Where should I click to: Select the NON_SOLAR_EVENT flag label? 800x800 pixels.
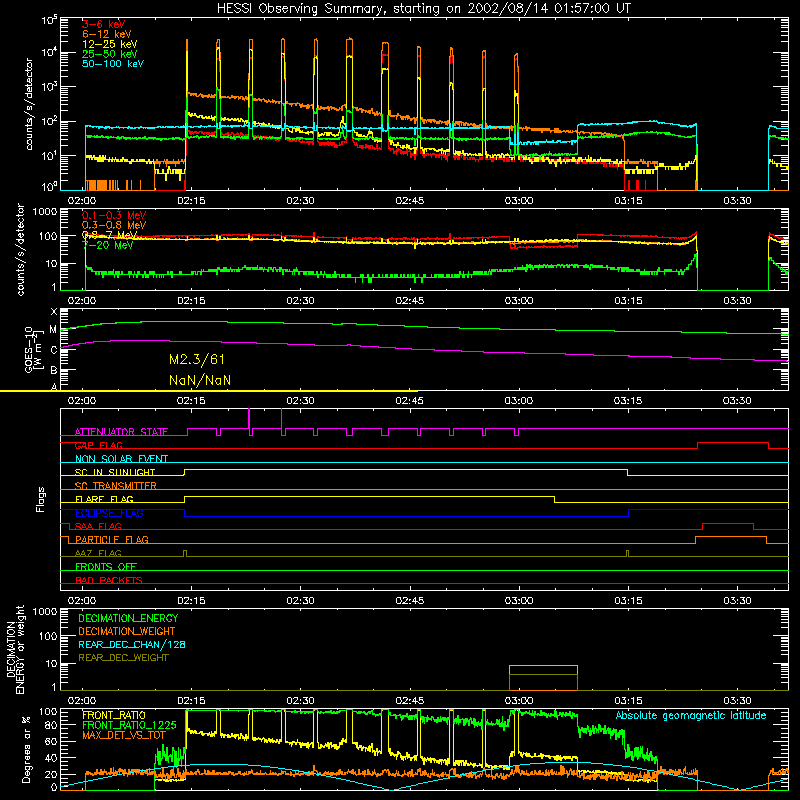pyautogui.click(x=121, y=459)
